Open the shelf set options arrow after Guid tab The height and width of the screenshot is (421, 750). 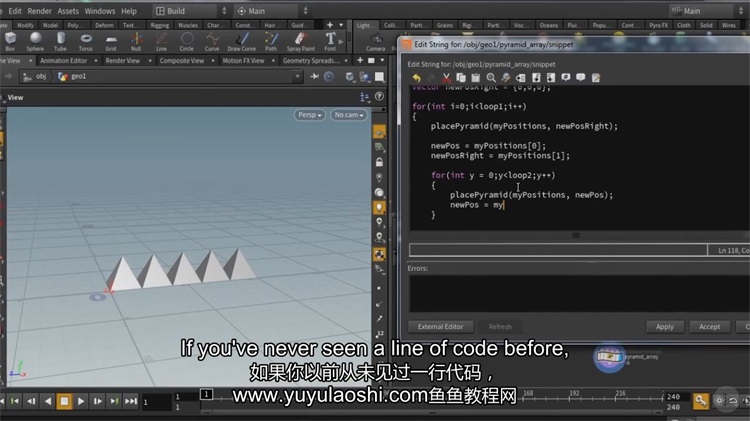coord(341,25)
